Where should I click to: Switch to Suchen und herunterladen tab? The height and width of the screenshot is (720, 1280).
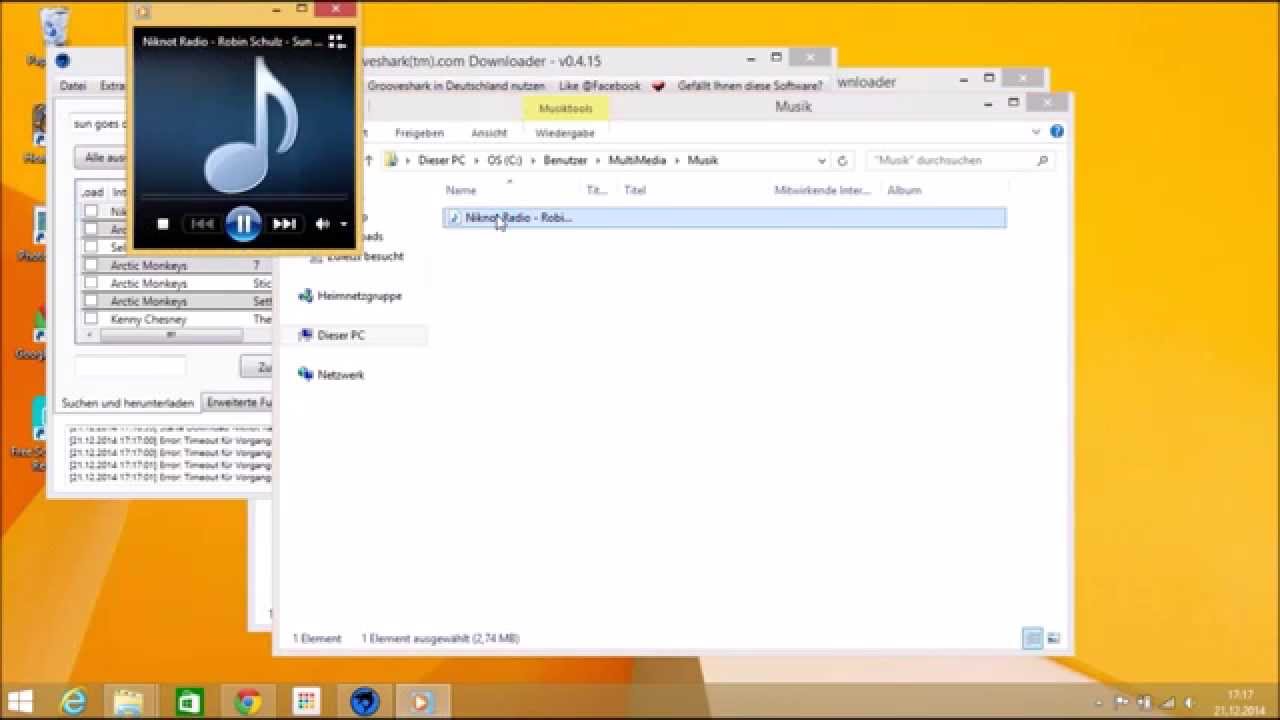tap(128, 403)
